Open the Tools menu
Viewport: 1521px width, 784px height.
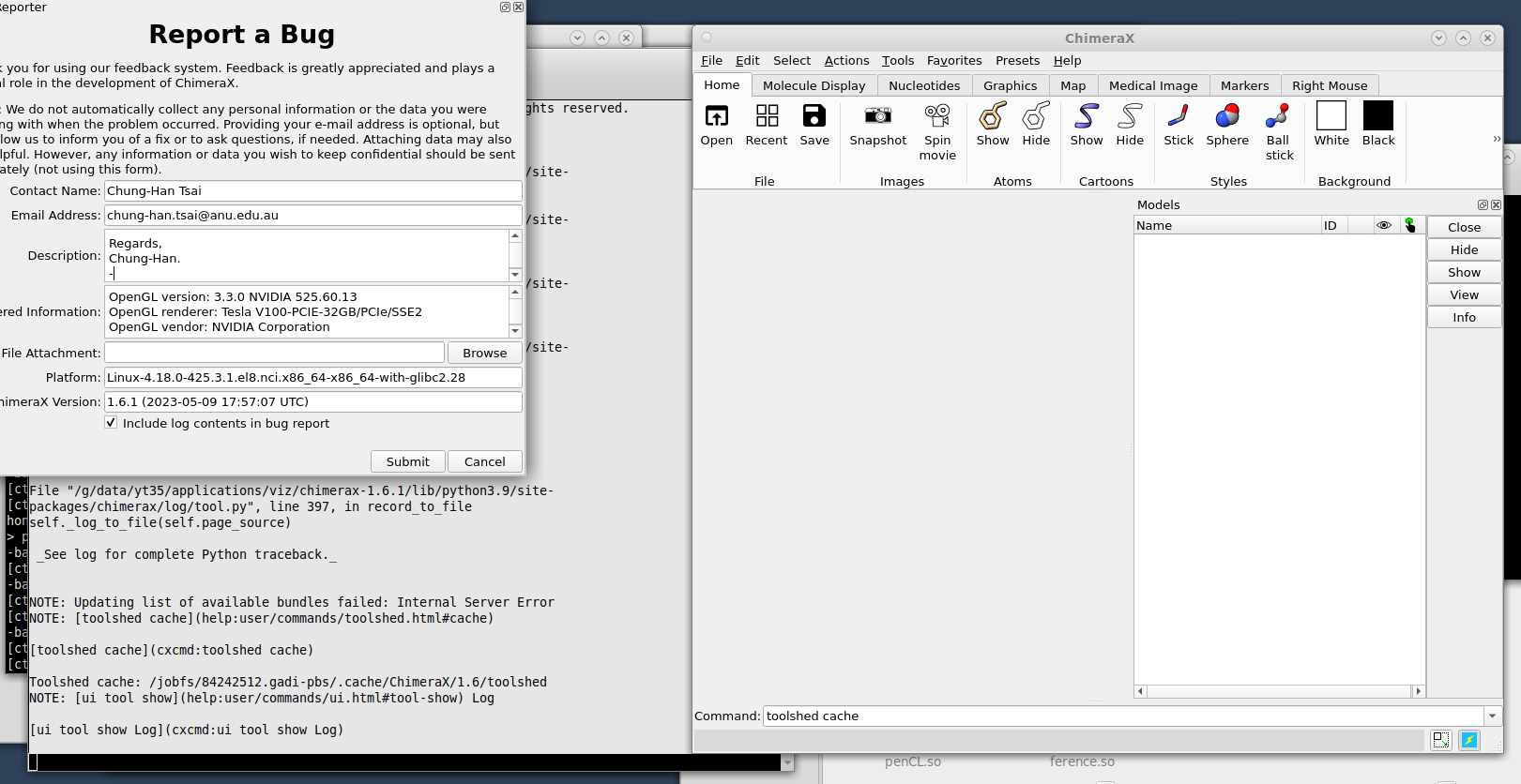click(x=897, y=61)
